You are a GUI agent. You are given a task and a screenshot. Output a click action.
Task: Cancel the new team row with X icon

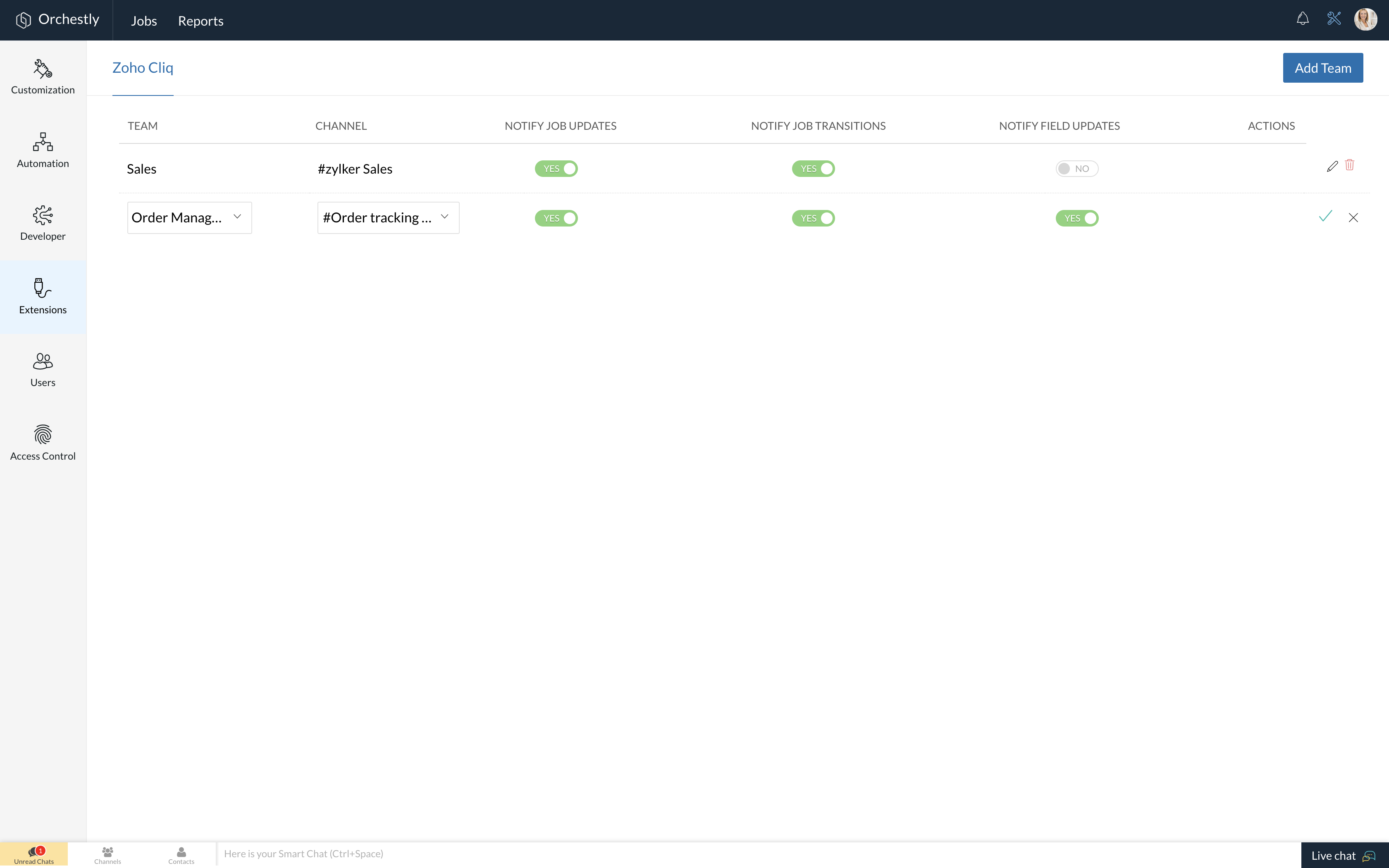click(x=1353, y=217)
